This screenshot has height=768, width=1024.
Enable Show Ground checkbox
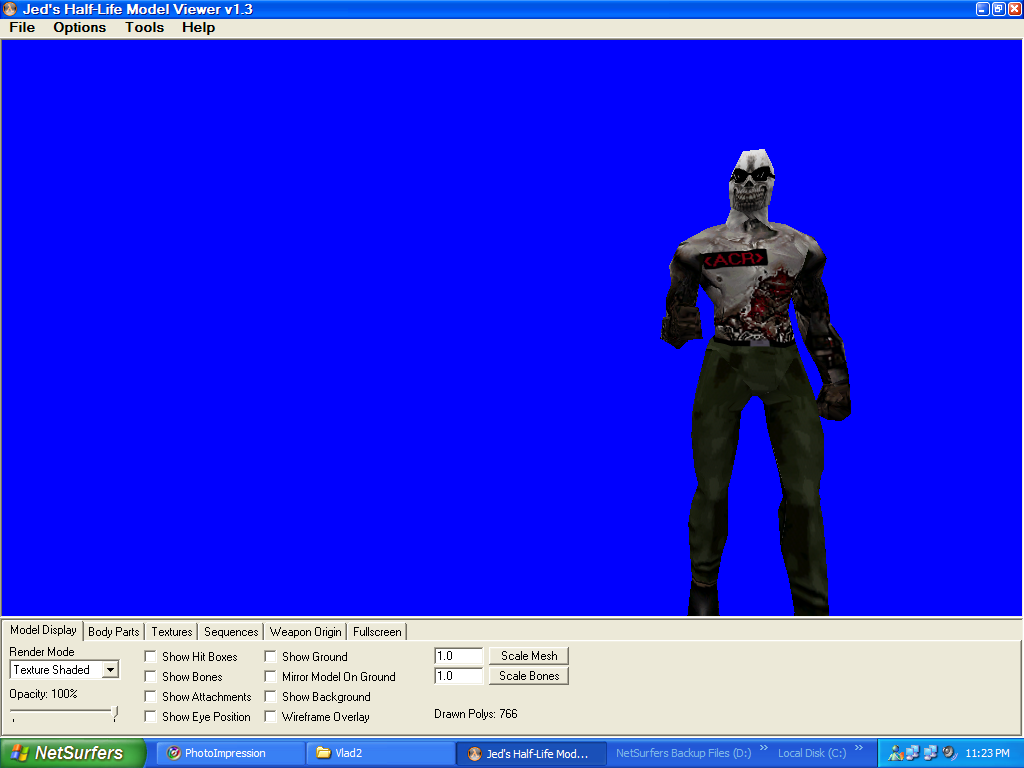coord(270,656)
